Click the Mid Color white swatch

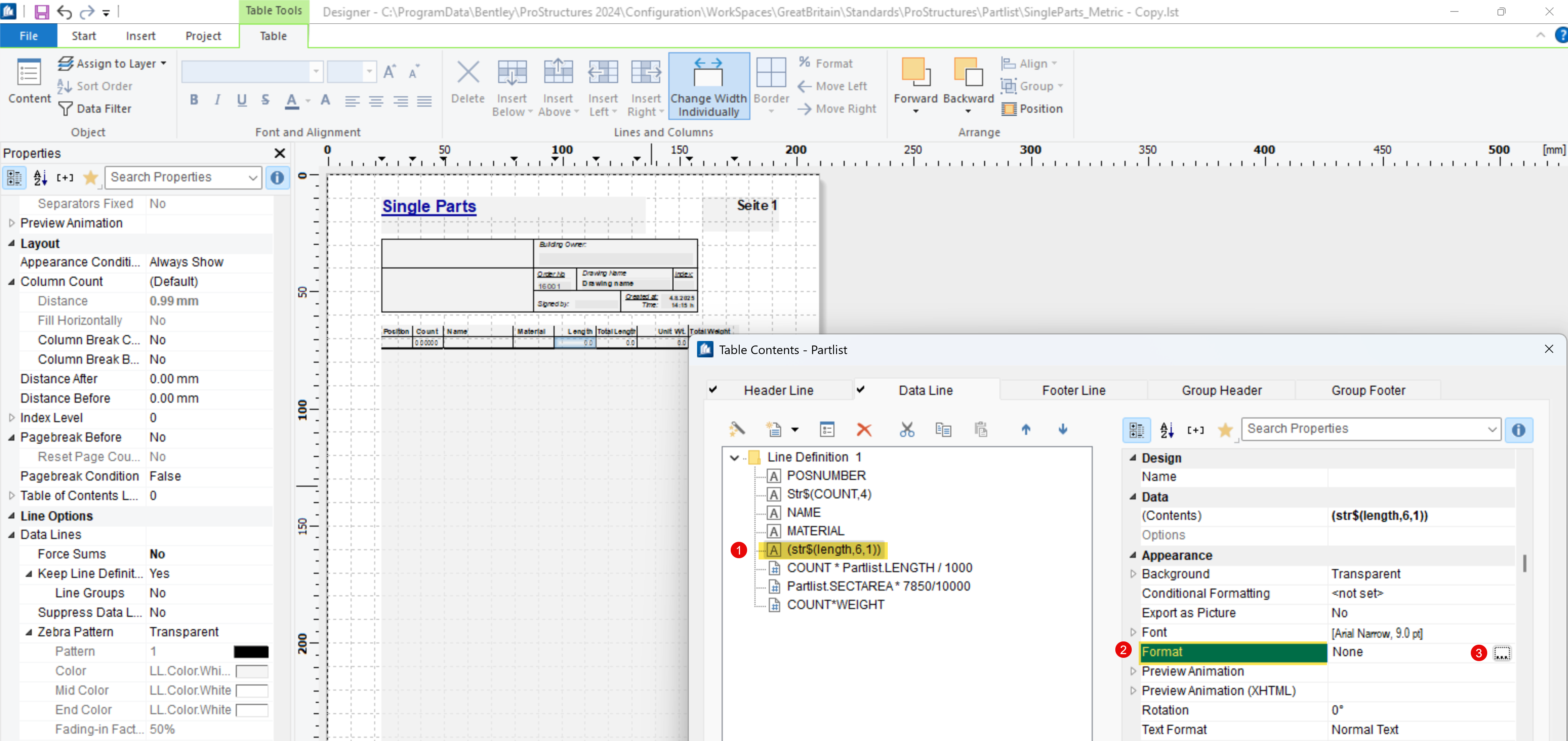(252, 691)
